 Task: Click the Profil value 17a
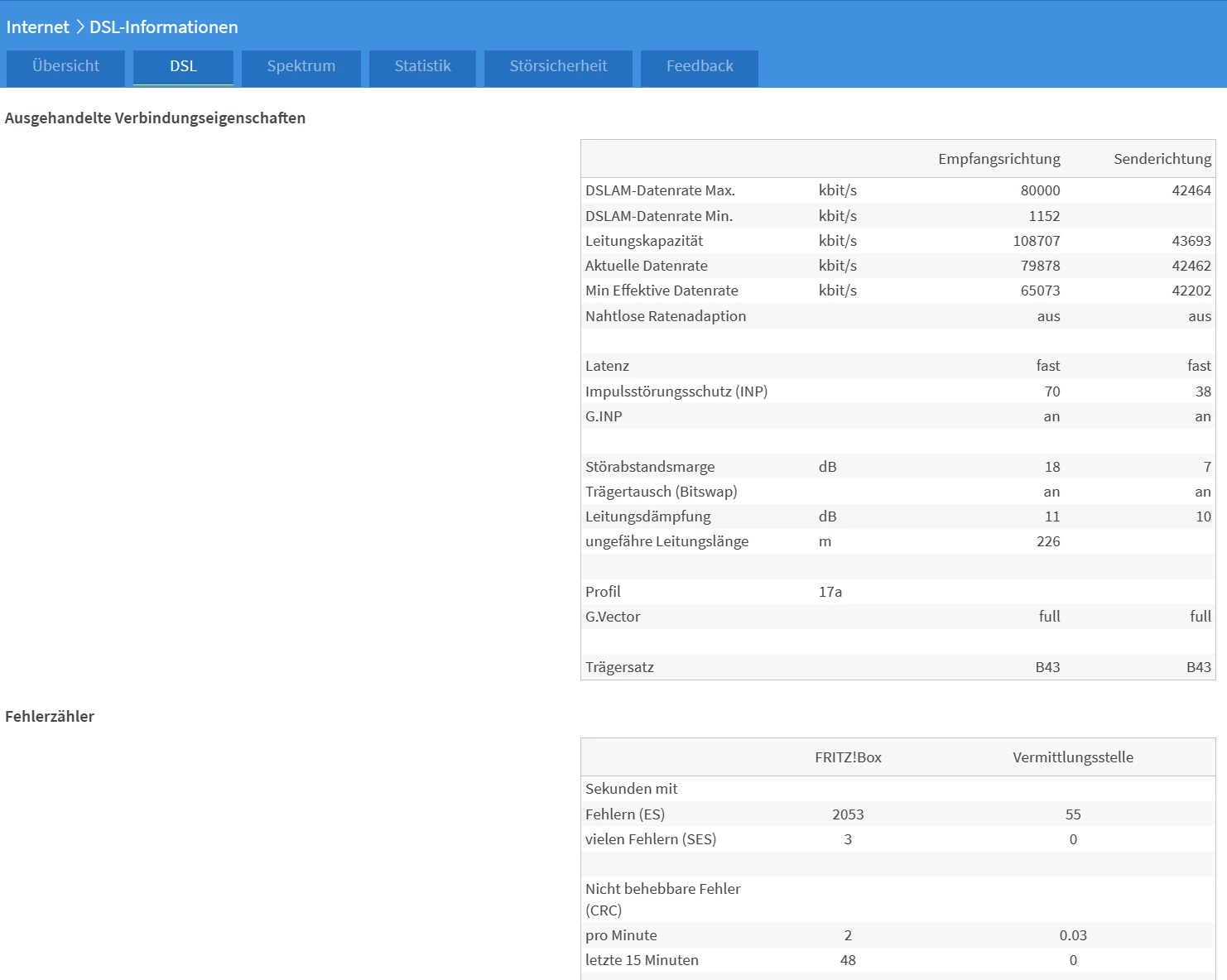tap(830, 592)
